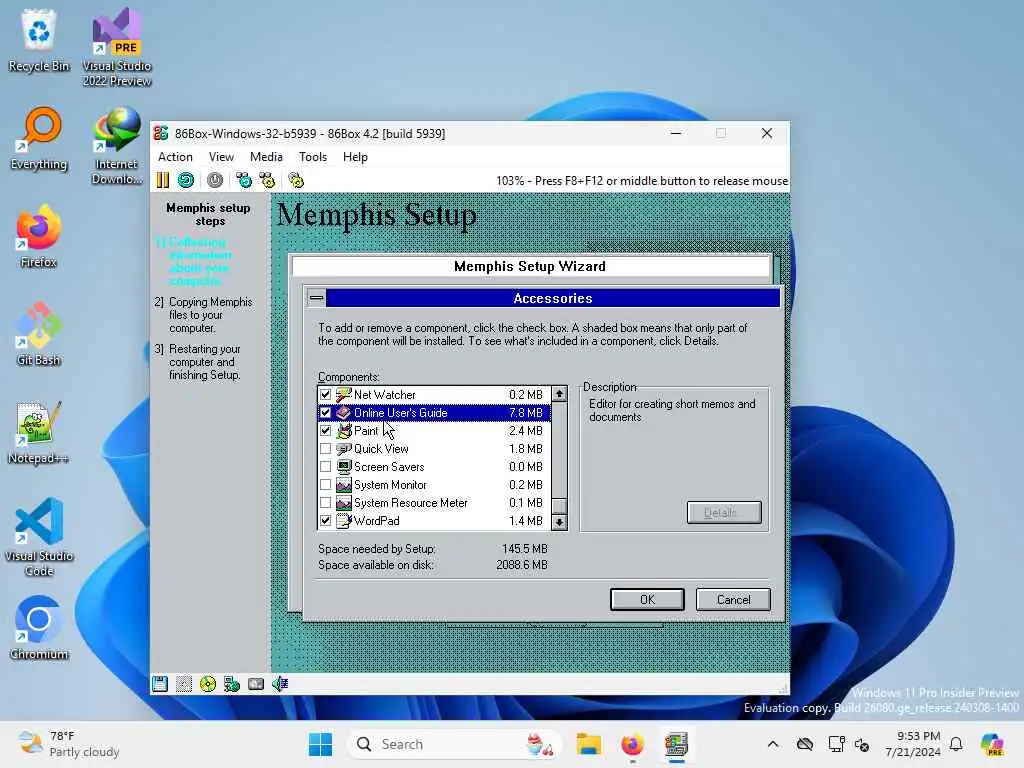Image resolution: width=1024 pixels, height=768 pixels.
Task: Select the WordPad row in components
Action: click(x=434, y=521)
